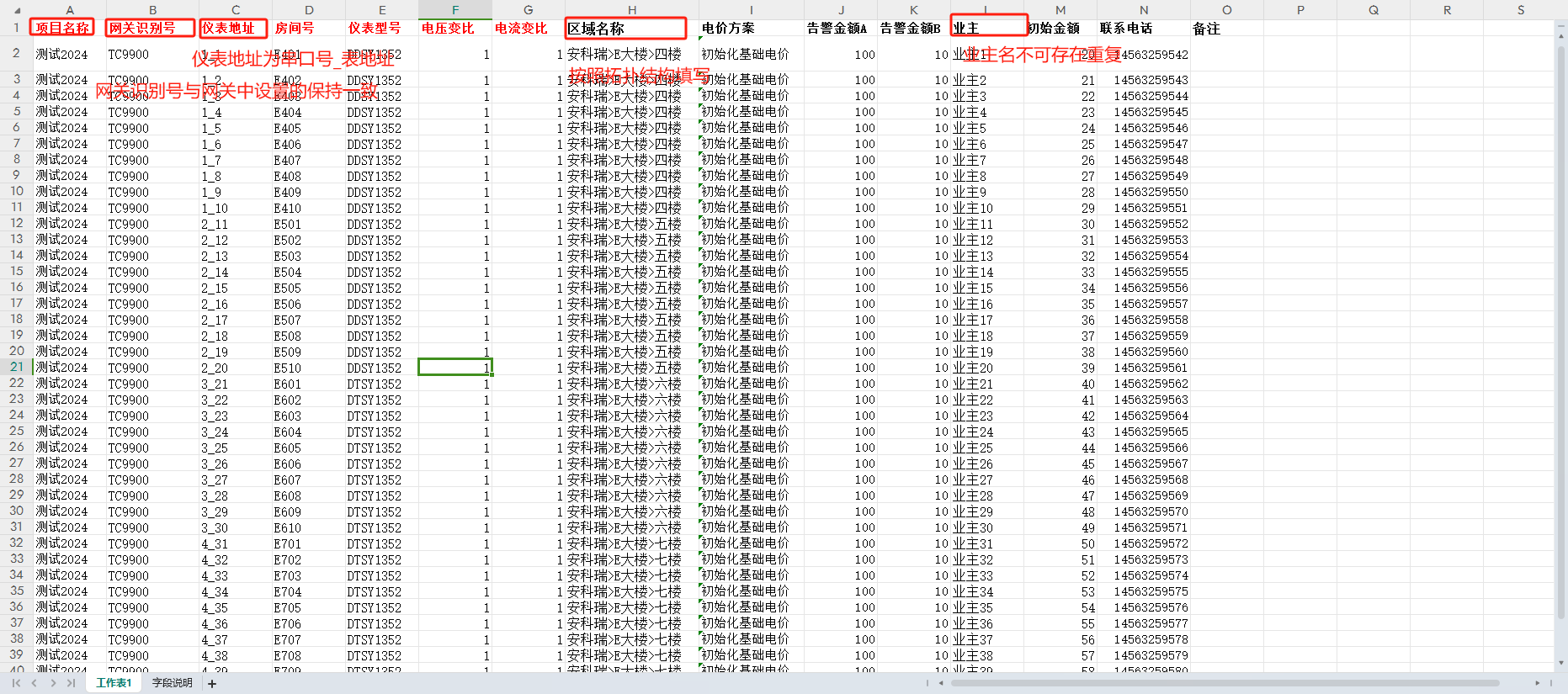1568x694 pixels.
Task: Select the cell containing E501
Action: [308, 224]
